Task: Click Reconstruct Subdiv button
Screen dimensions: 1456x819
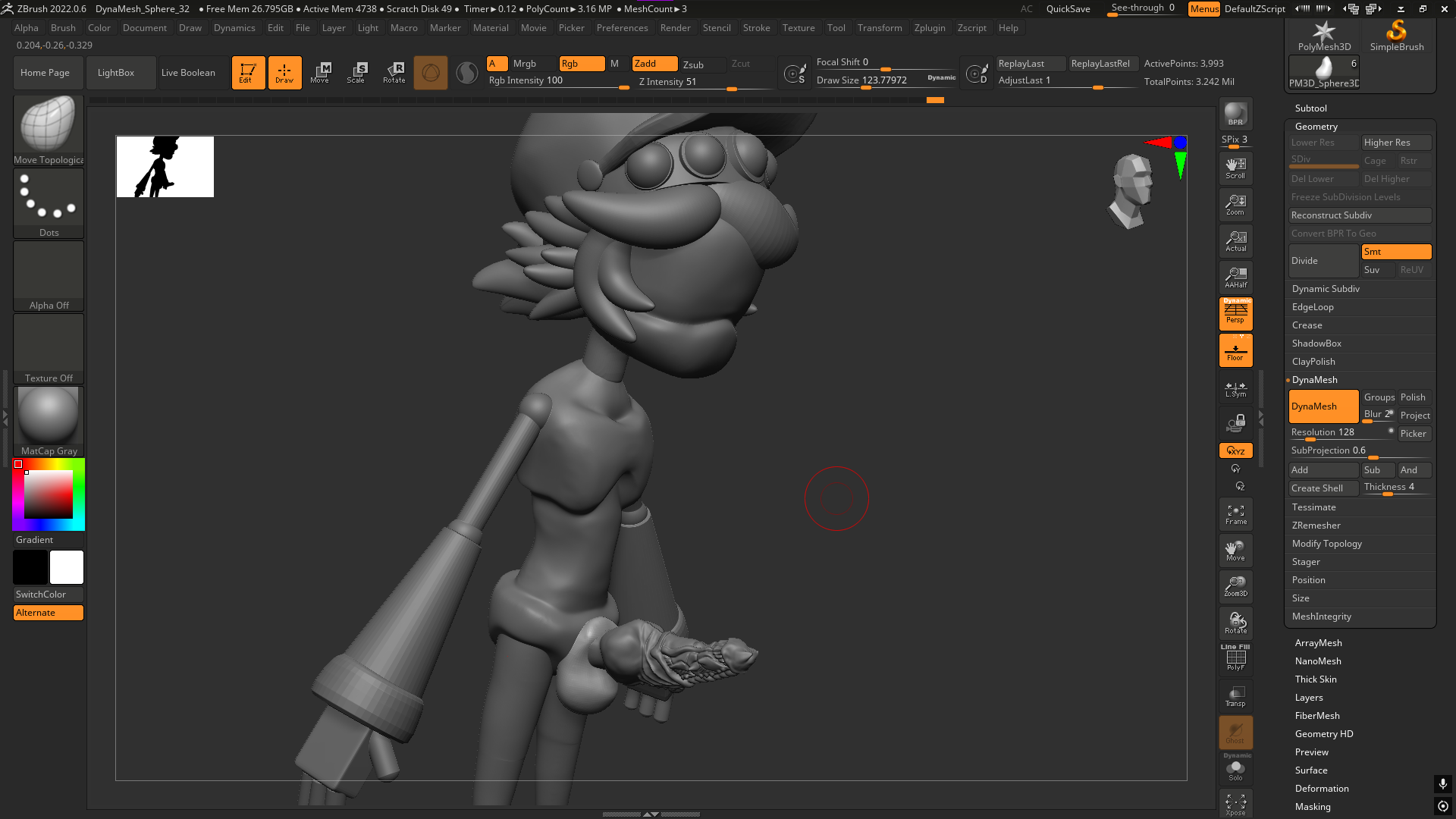Action: [x=1360, y=215]
